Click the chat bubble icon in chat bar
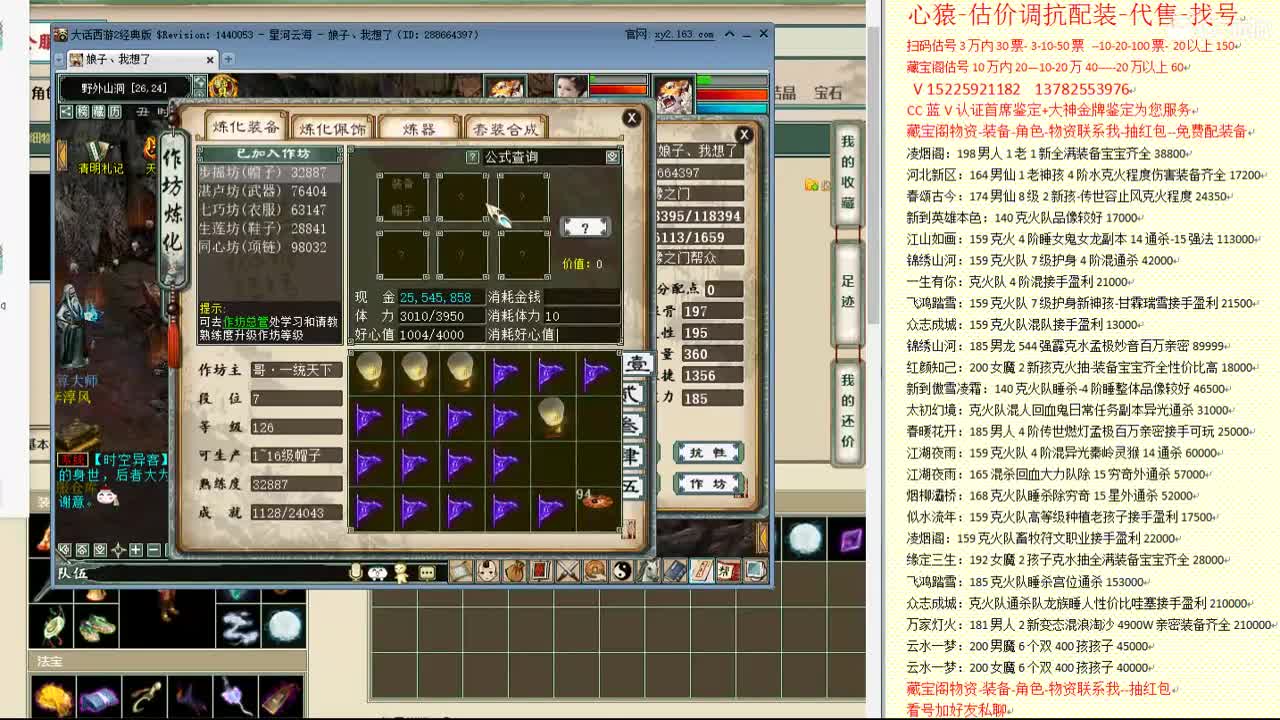The height and width of the screenshot is (720, 1280). (427, 572)
